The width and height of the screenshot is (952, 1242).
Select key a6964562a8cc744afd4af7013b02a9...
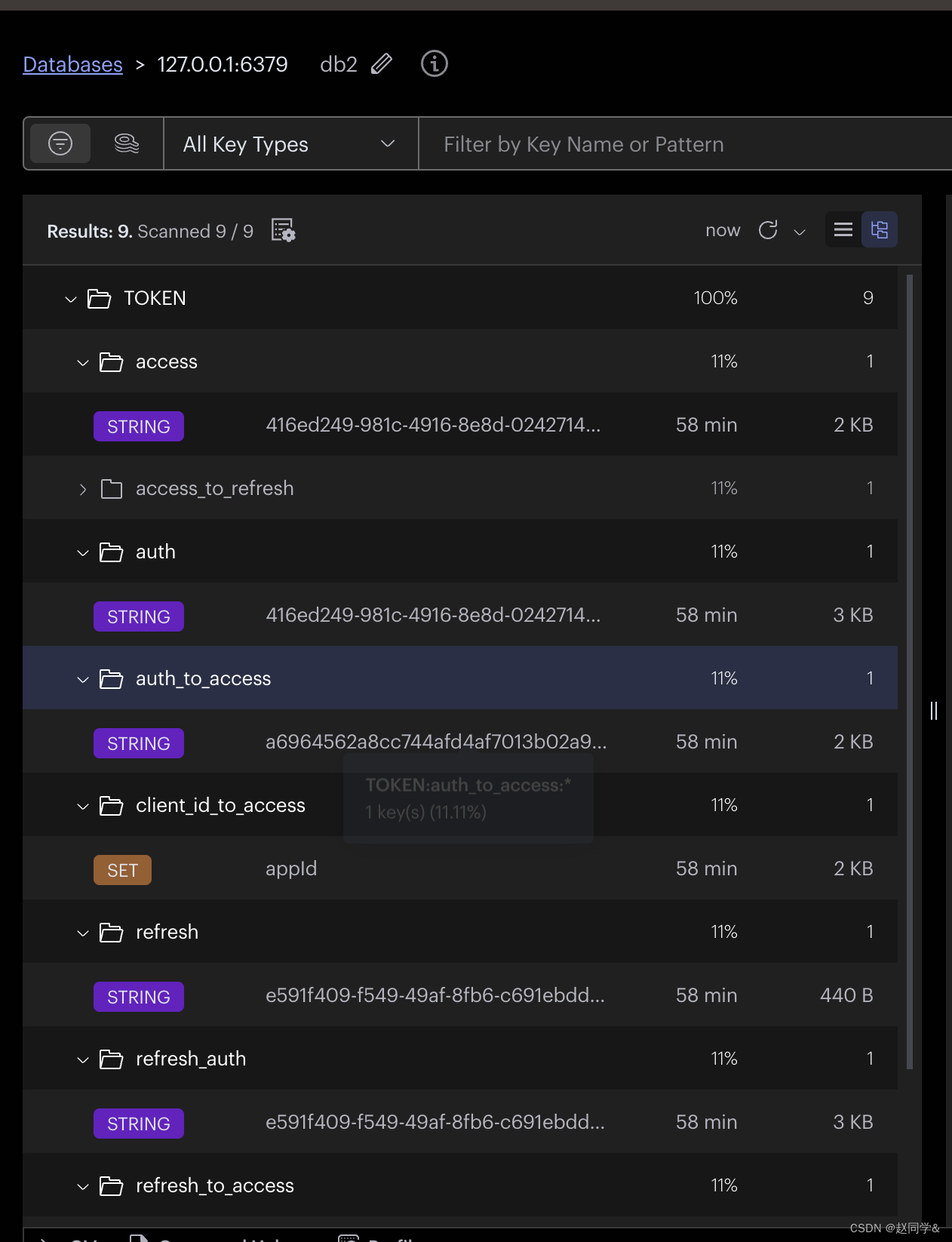460,742
